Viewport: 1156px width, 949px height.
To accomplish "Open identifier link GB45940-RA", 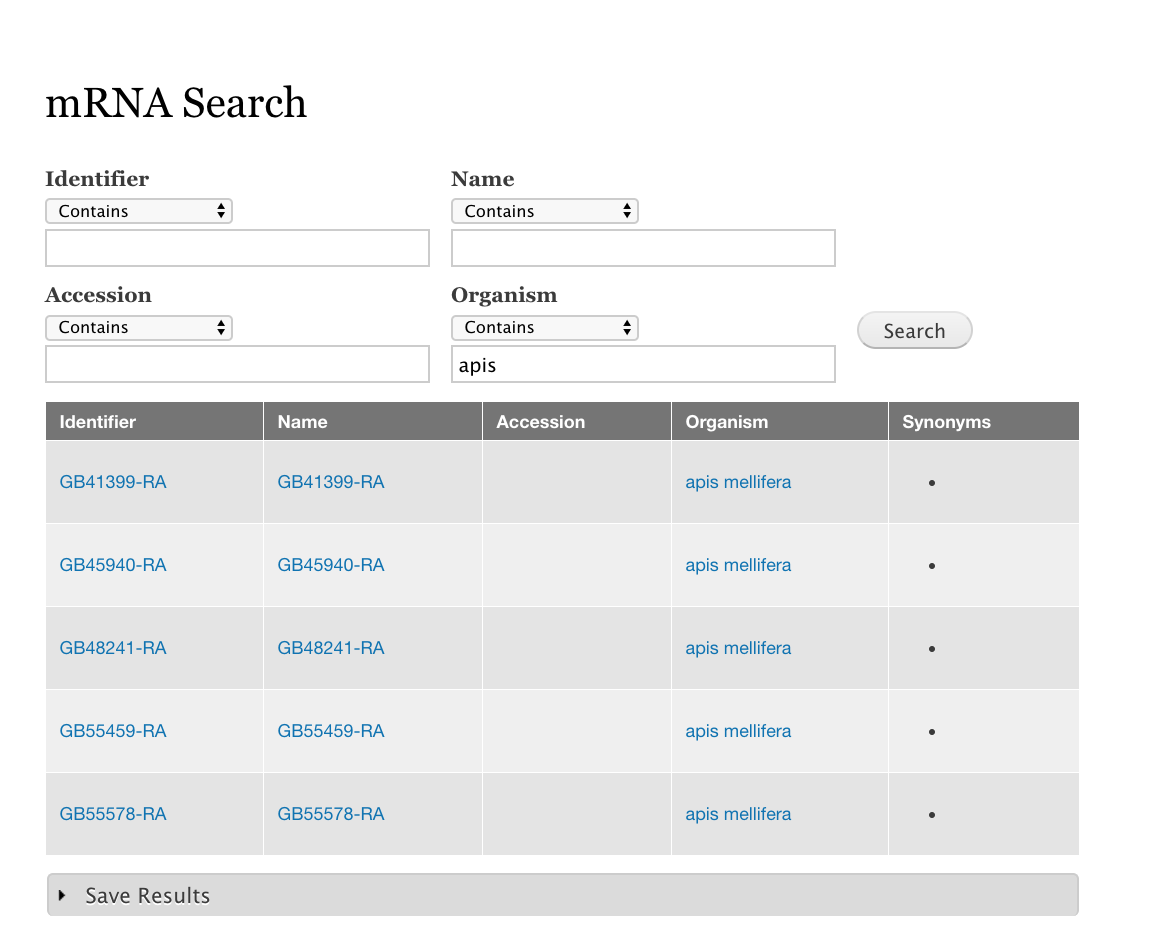I will coord(113,565).
